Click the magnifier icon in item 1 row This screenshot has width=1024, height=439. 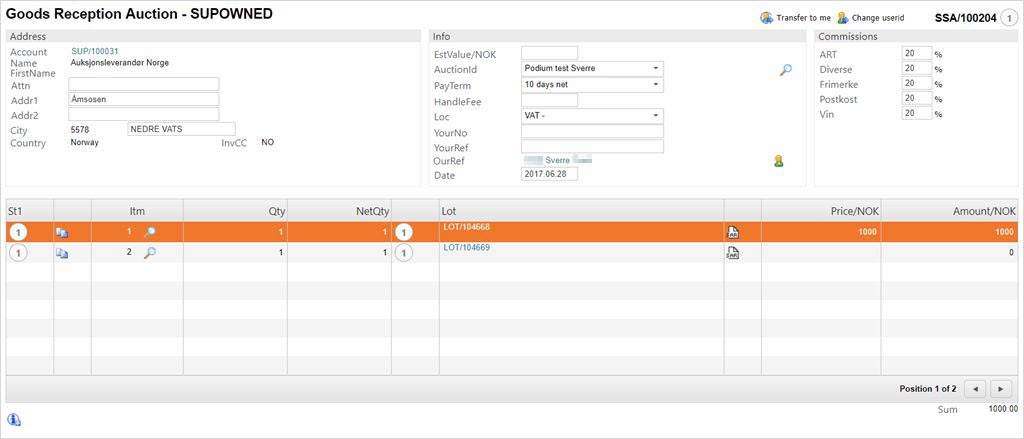150,232
